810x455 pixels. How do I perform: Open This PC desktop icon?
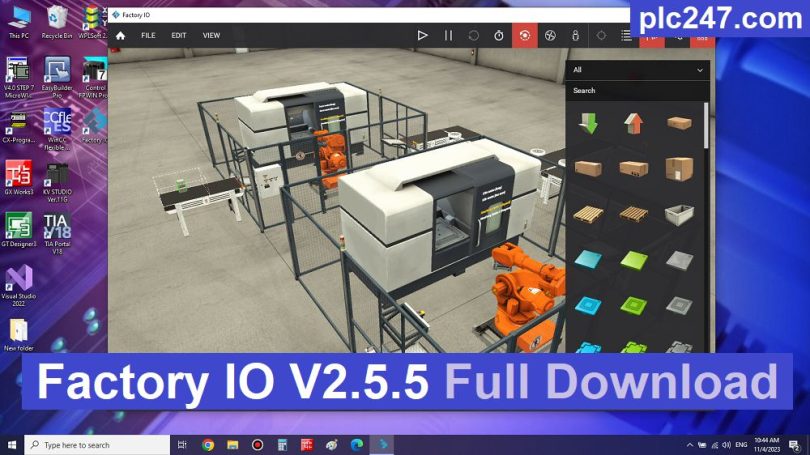pos(19,22)
